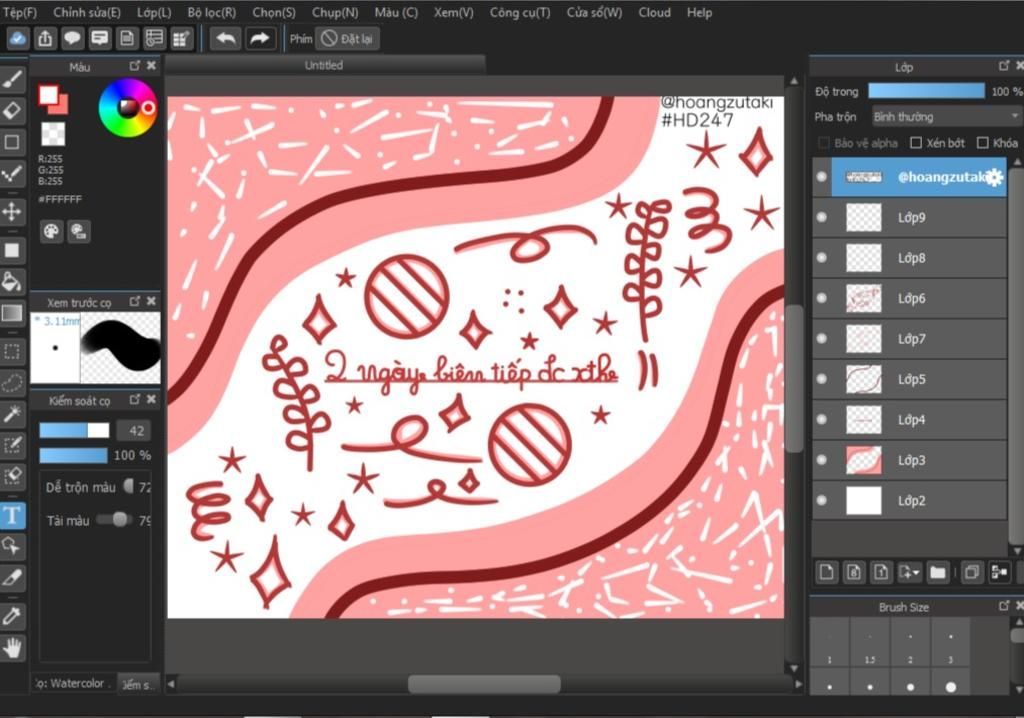Click the color wheel picker
Image resolution: width=1024 pixels, height=718 pixels.
pos(127,107)
